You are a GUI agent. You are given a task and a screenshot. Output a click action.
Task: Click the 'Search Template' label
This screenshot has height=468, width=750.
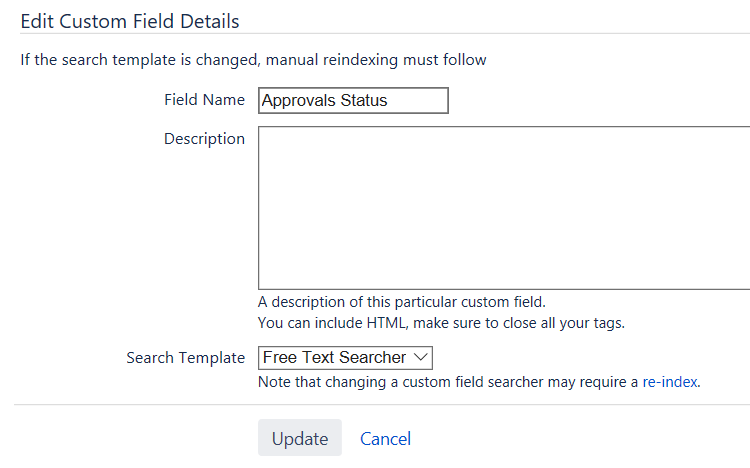[185, 358]
